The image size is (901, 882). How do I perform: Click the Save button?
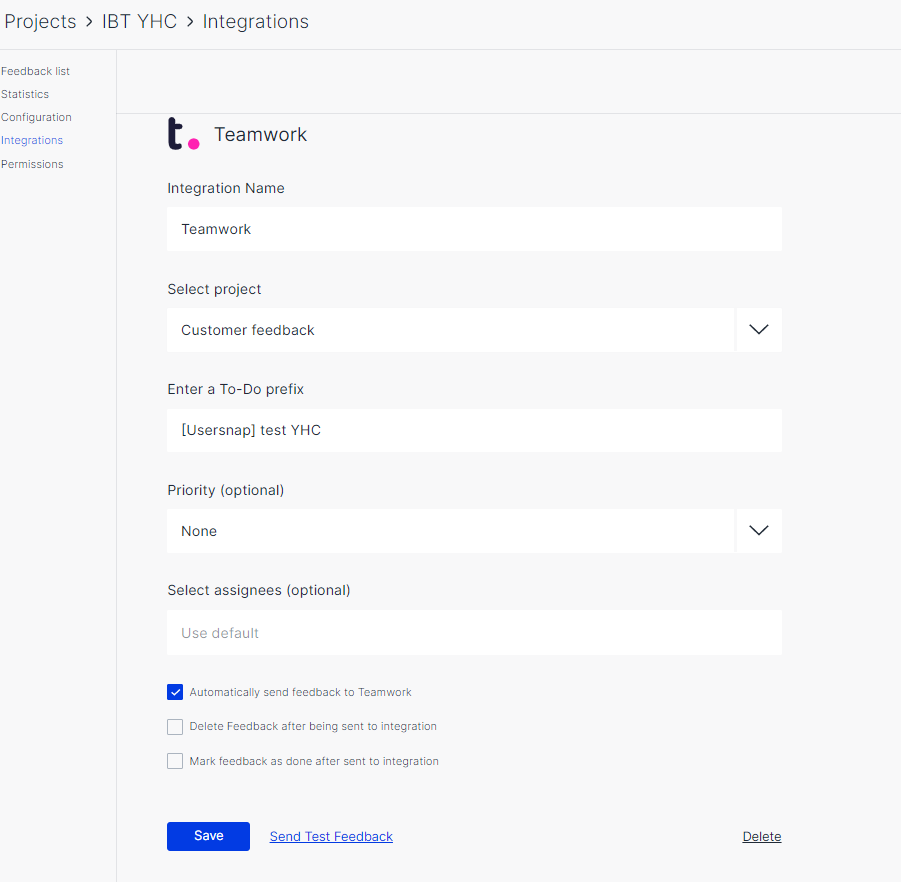[208, 836]
